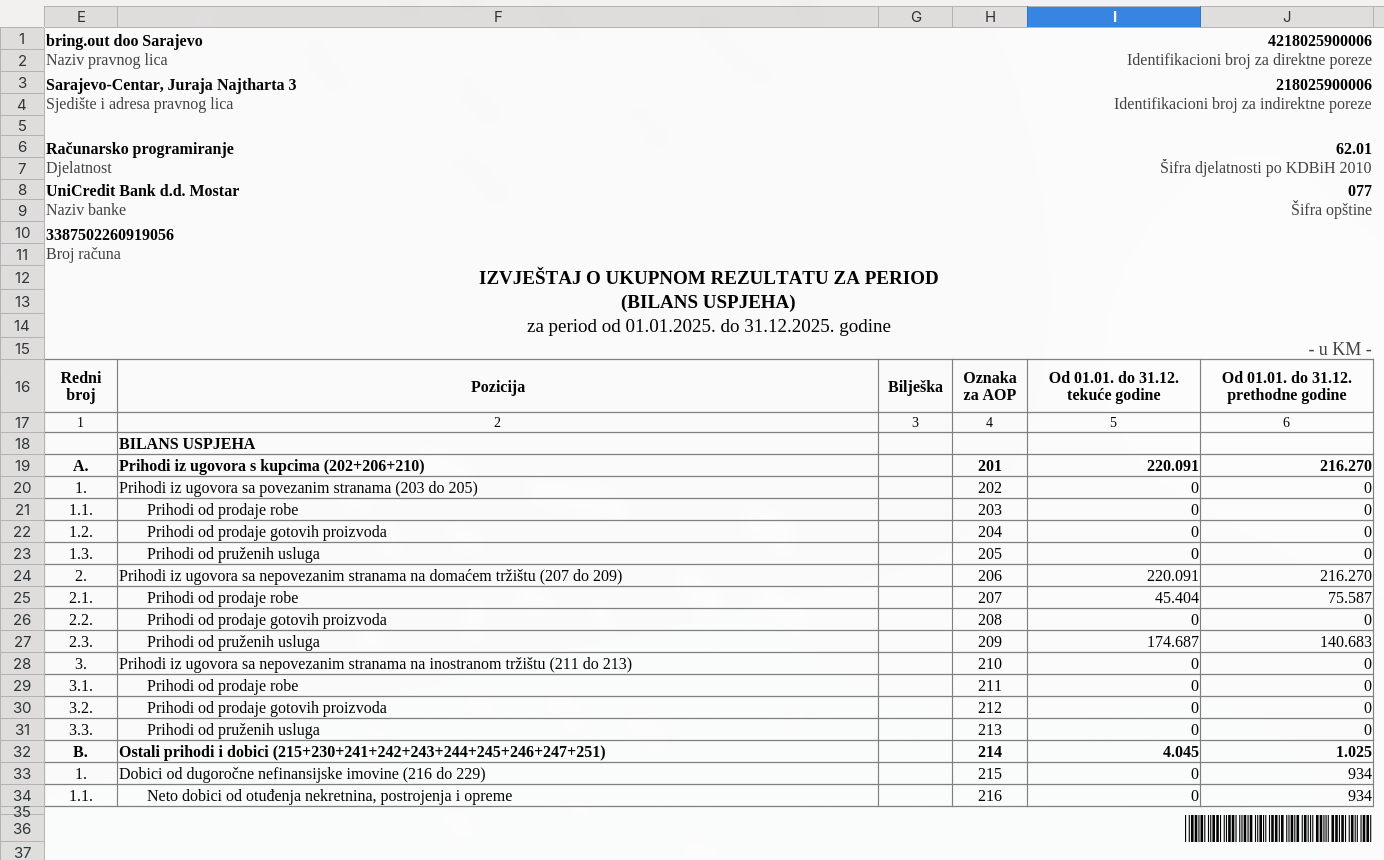Click column E header
The image size is (1384, 860).
(x=81, y=17)
